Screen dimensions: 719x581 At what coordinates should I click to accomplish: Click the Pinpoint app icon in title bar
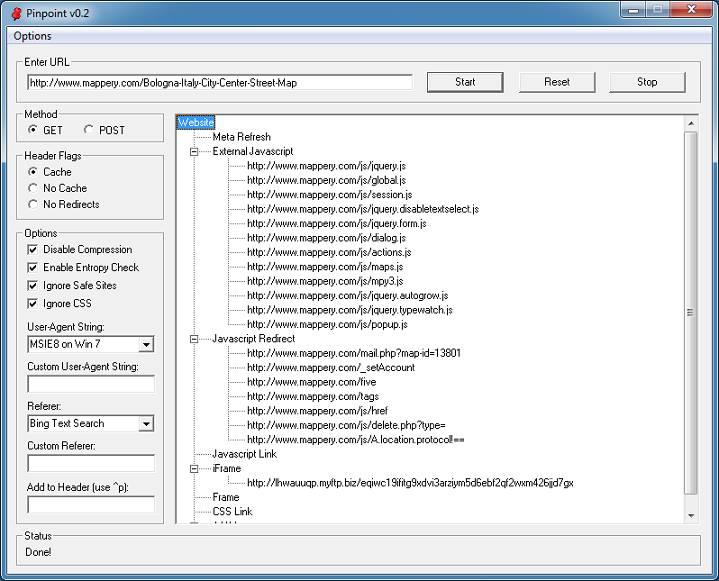pyautogui.click(x=15, y=13)
